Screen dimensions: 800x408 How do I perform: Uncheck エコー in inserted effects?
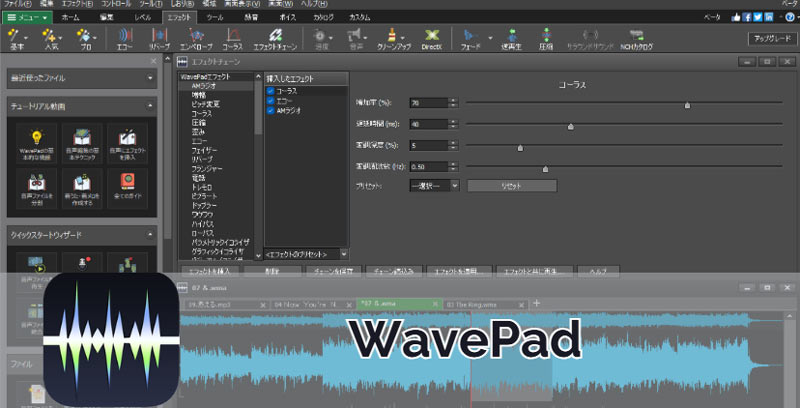(x=270, y=100)
